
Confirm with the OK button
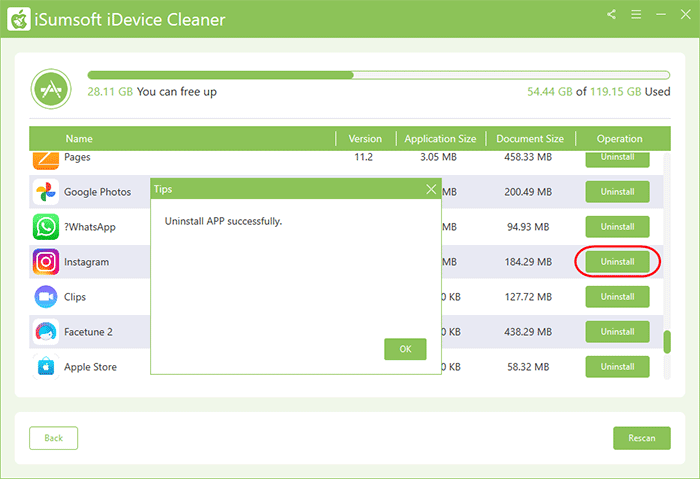(x=405, y=349)
